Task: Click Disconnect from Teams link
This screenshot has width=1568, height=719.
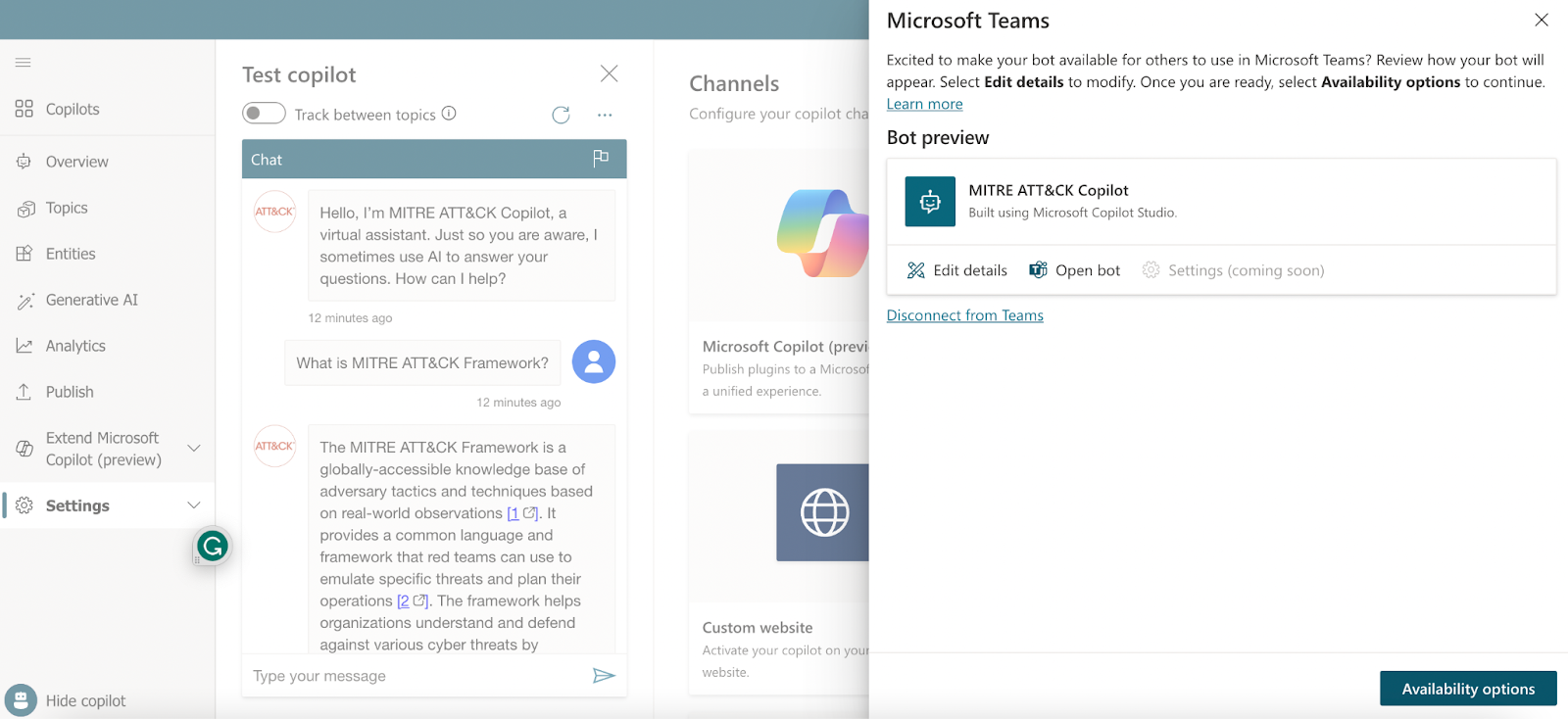Action: coord(964,315)
